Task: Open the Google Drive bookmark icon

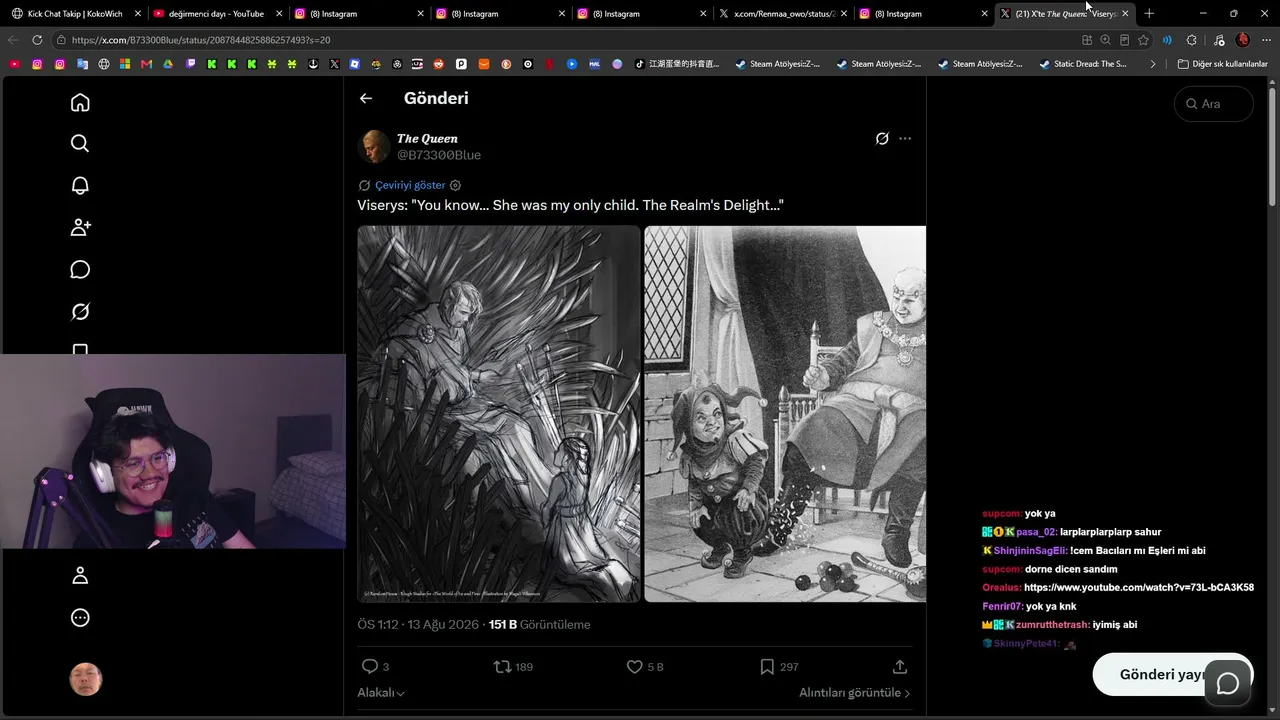Action: 168,64
